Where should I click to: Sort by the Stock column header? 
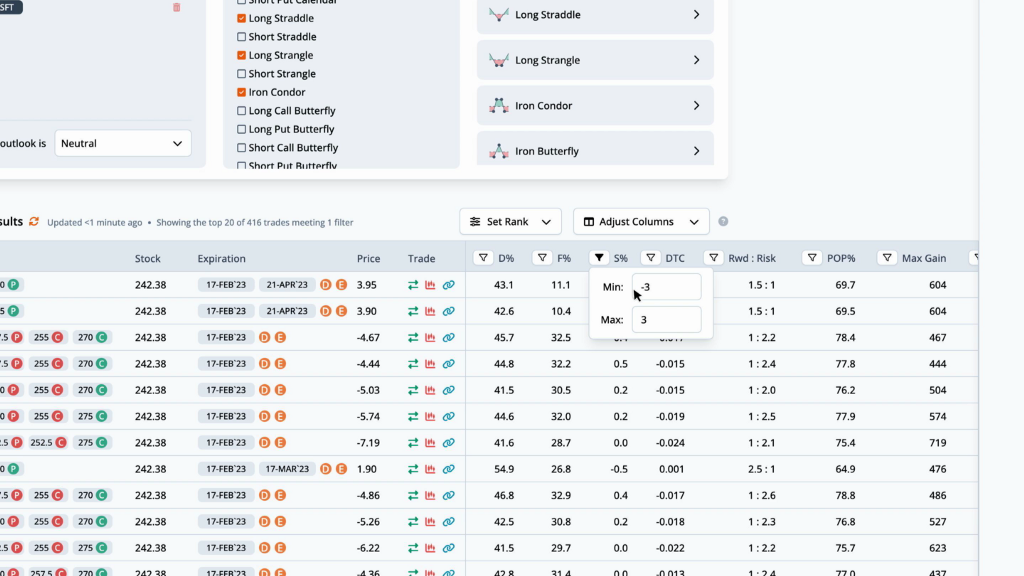[148, 259]
